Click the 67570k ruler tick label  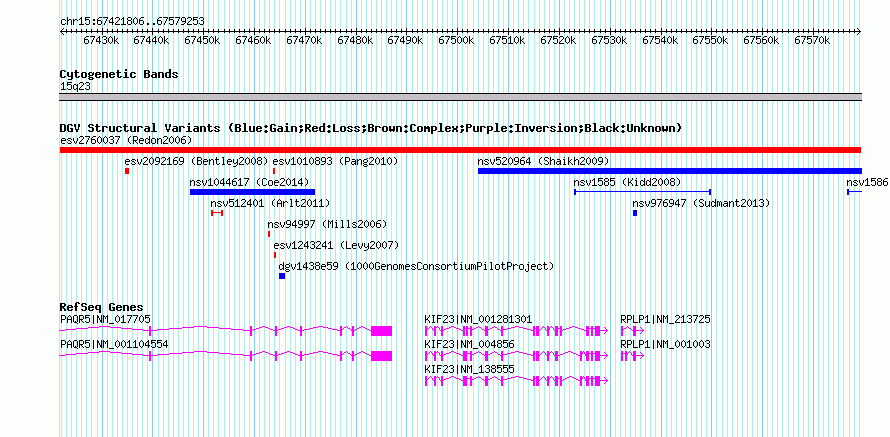tap(812, 40)
